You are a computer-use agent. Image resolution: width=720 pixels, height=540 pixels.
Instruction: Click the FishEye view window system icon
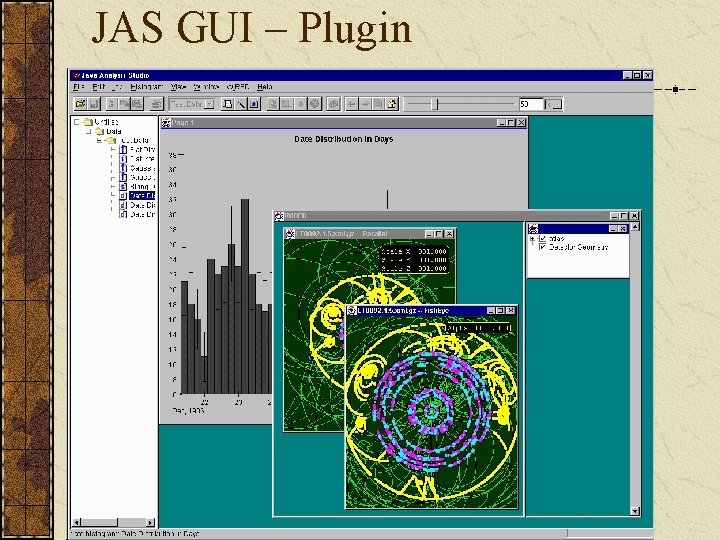pyautogui.click(x=352, y=311)
